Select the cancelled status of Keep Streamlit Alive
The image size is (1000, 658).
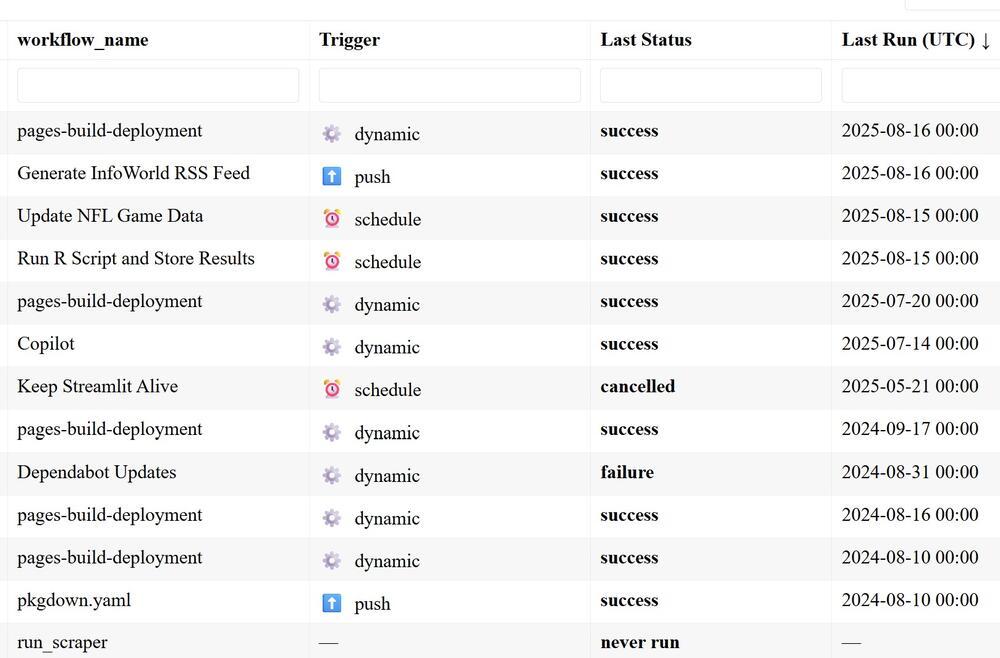coord(638,386)
